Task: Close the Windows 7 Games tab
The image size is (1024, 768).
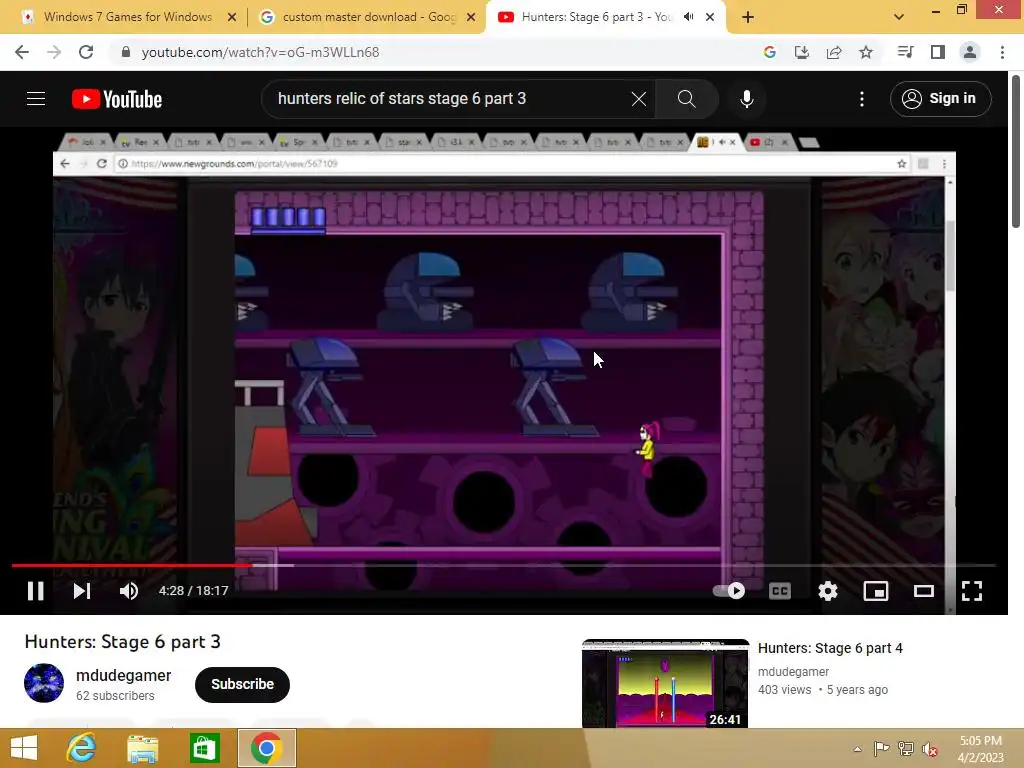Action: (231, 18)
